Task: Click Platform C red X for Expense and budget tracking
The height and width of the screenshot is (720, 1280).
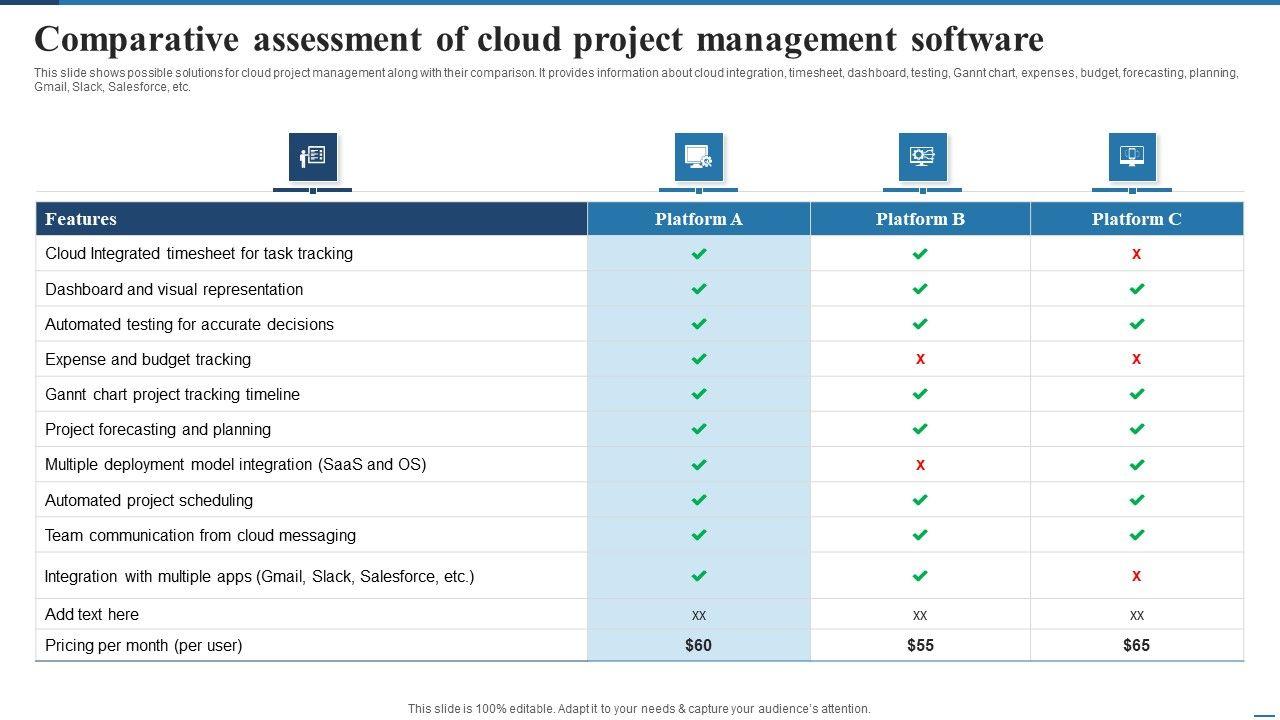Action: pyautogui.click(x=1137, y=359)
